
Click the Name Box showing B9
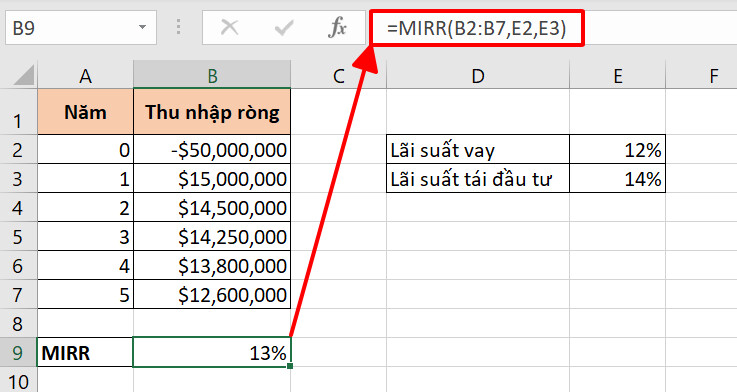pyautogui.click(x=81, y=28)
